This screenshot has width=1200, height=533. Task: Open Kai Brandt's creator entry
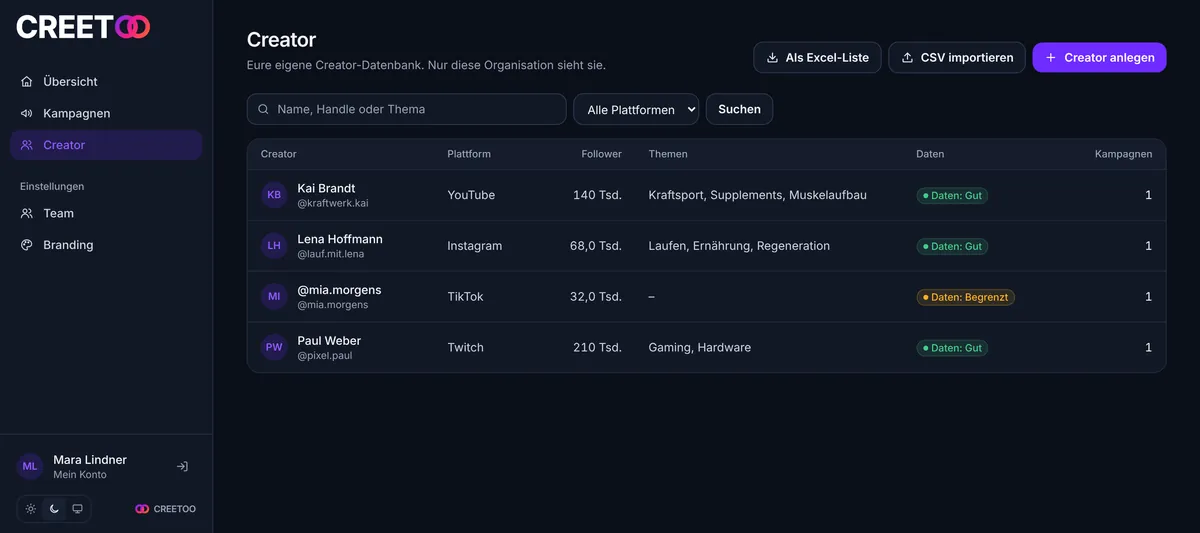click(326, 189)
